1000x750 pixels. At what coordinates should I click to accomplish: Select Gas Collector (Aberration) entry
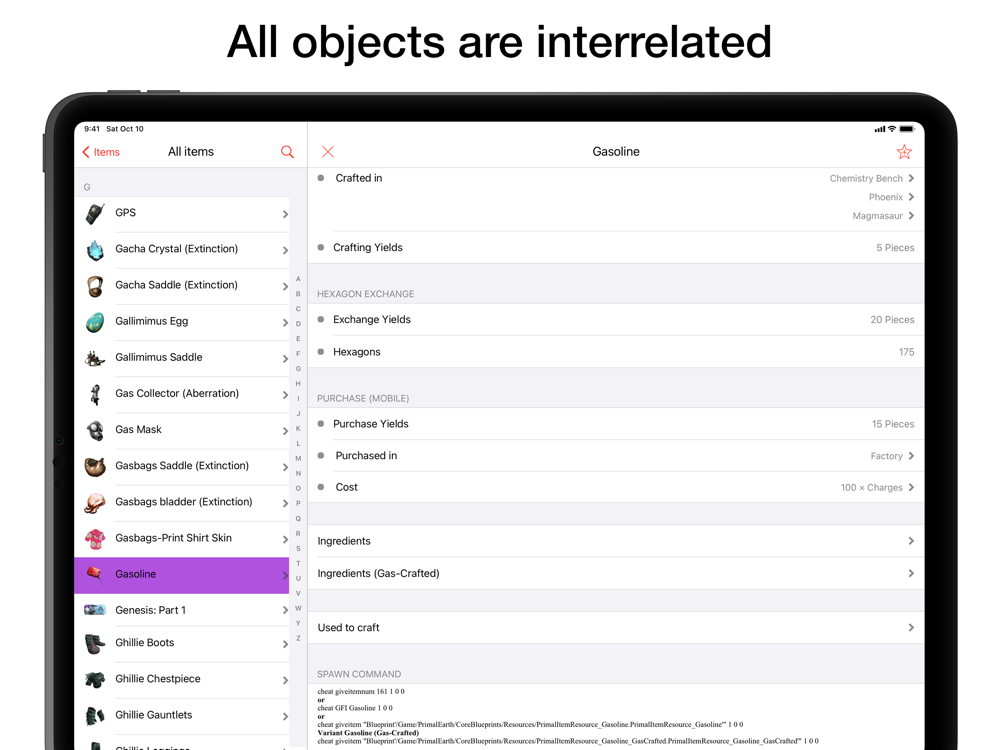[x=181, y=394]
